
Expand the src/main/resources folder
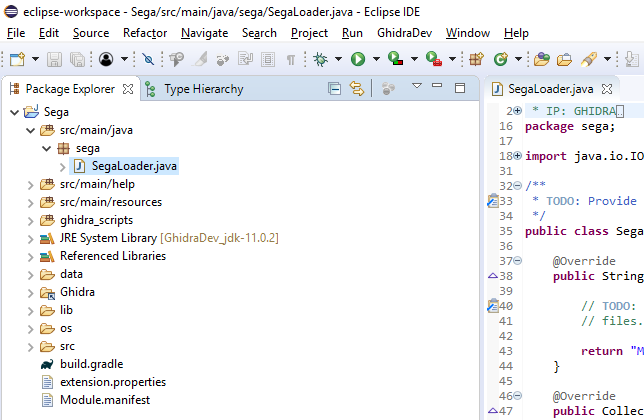(x=30, y=203)
